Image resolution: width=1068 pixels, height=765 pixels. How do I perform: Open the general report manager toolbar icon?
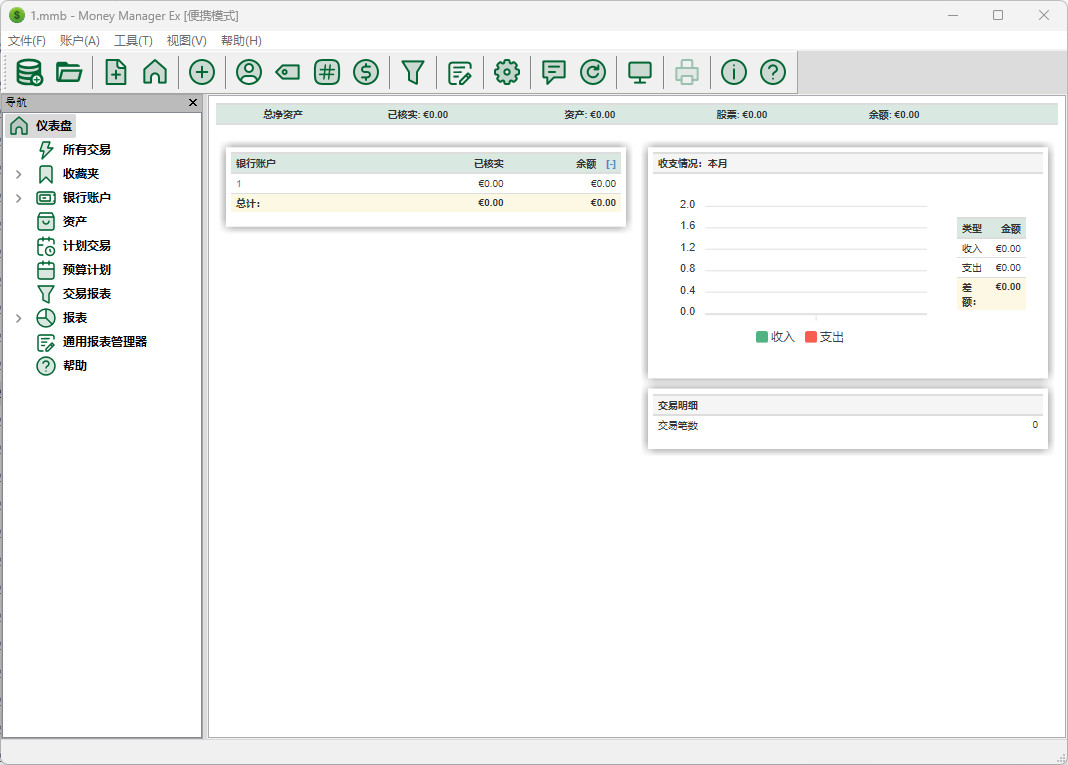pos(460,72)
